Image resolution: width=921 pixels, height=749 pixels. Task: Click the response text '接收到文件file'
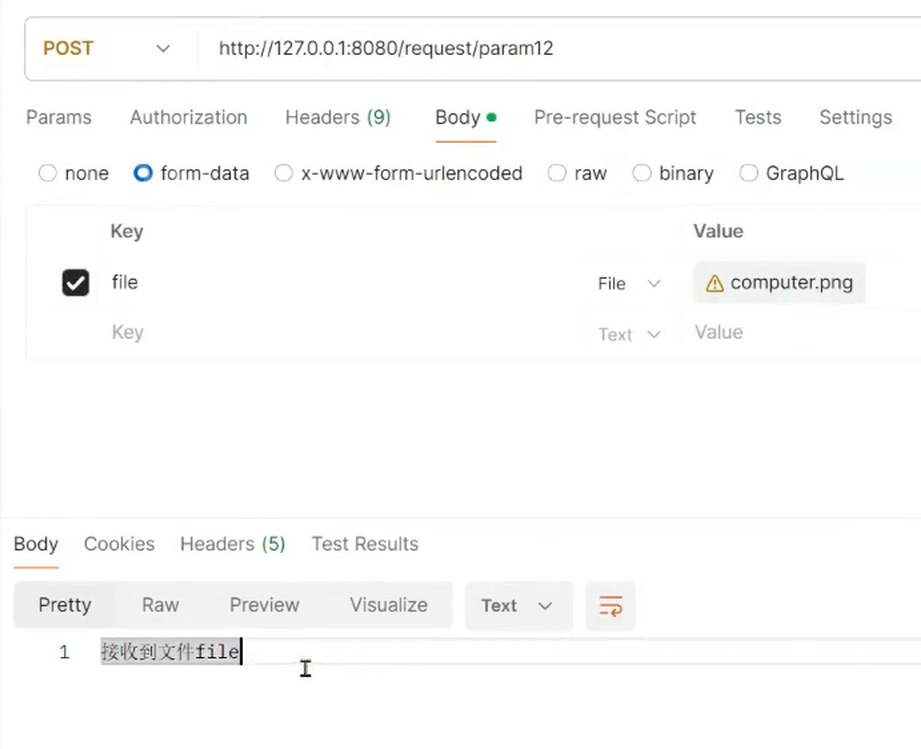pos(170,651)
